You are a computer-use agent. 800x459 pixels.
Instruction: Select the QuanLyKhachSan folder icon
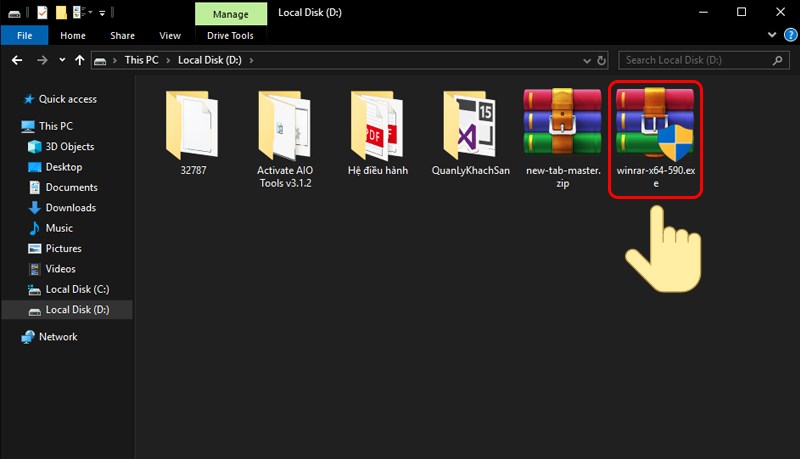470,124
